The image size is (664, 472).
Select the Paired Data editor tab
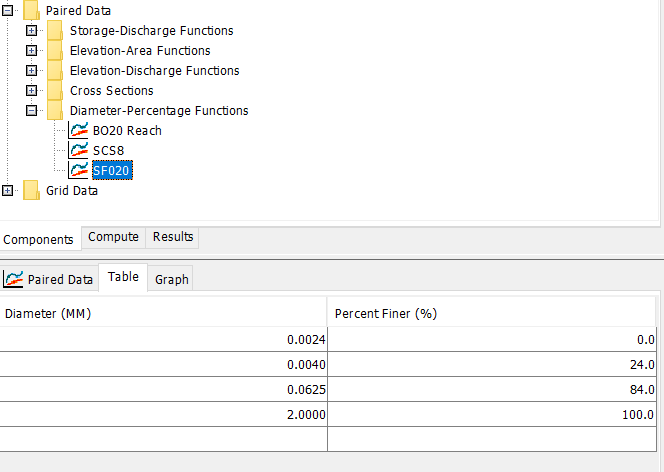50,280
